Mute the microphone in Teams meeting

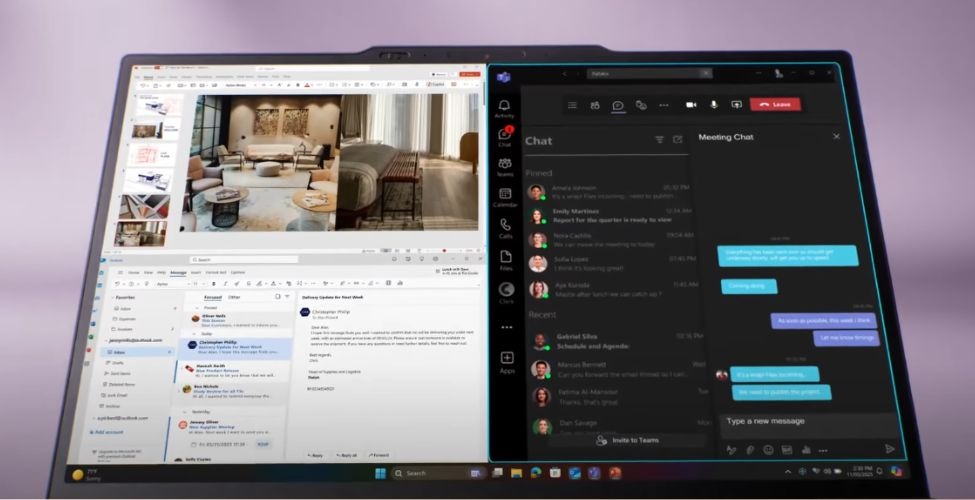coord(714,104)
